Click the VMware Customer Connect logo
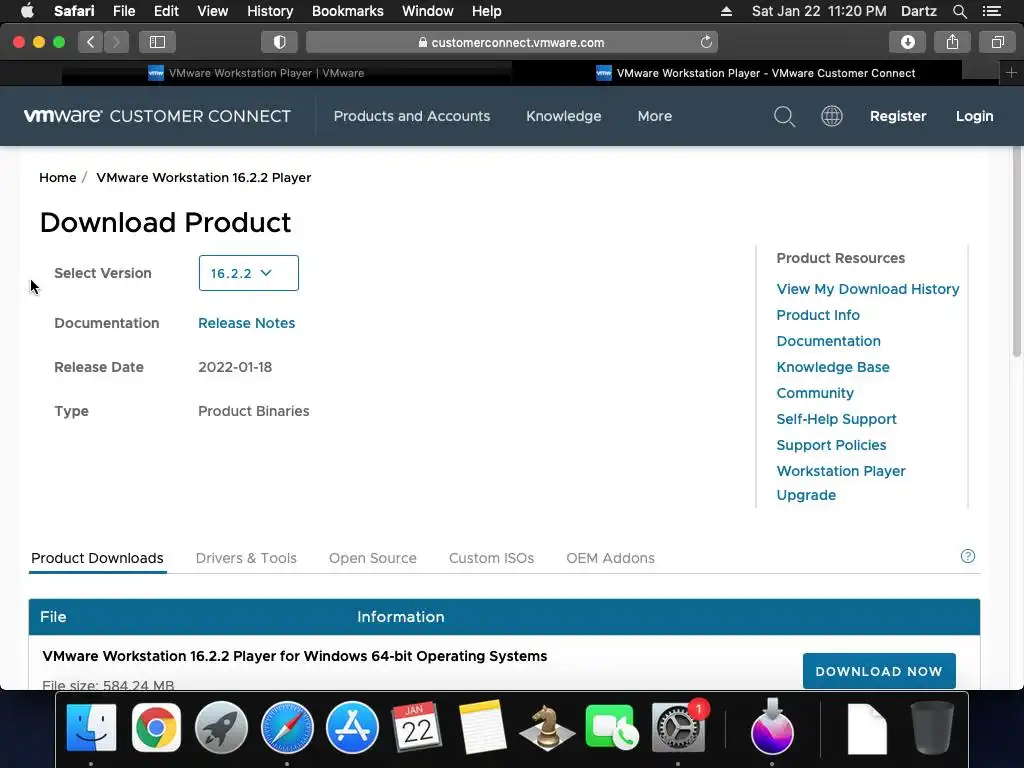 tap(157, 116)
